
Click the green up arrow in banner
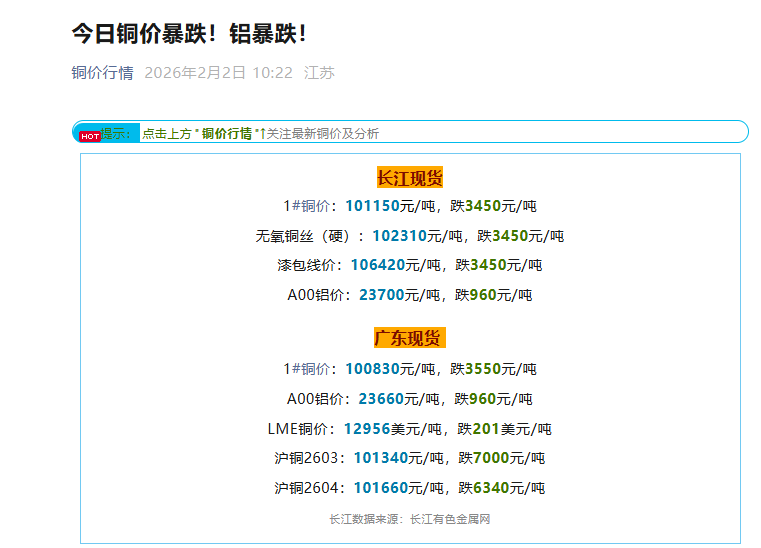(262, 133)
